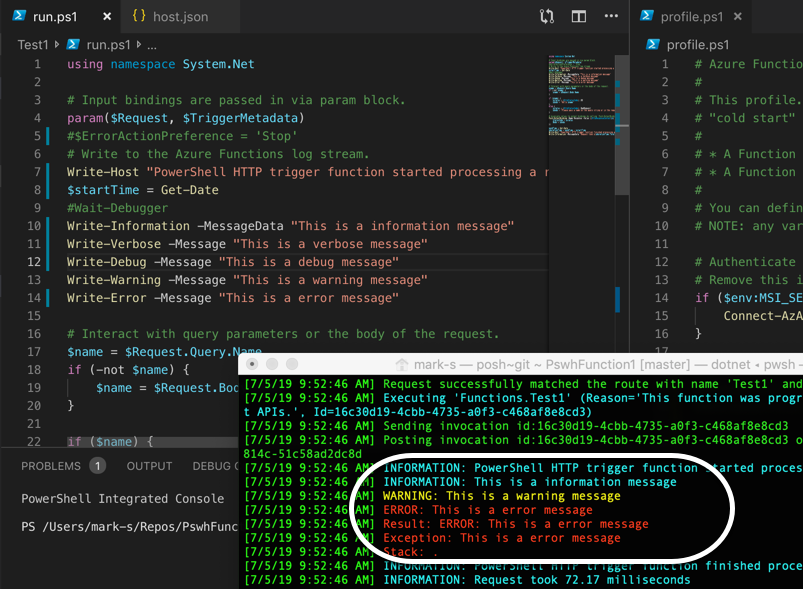Click the home folder icon in terminal title
803x589 pixels.
pyautogui.click(x=402, y=364)
